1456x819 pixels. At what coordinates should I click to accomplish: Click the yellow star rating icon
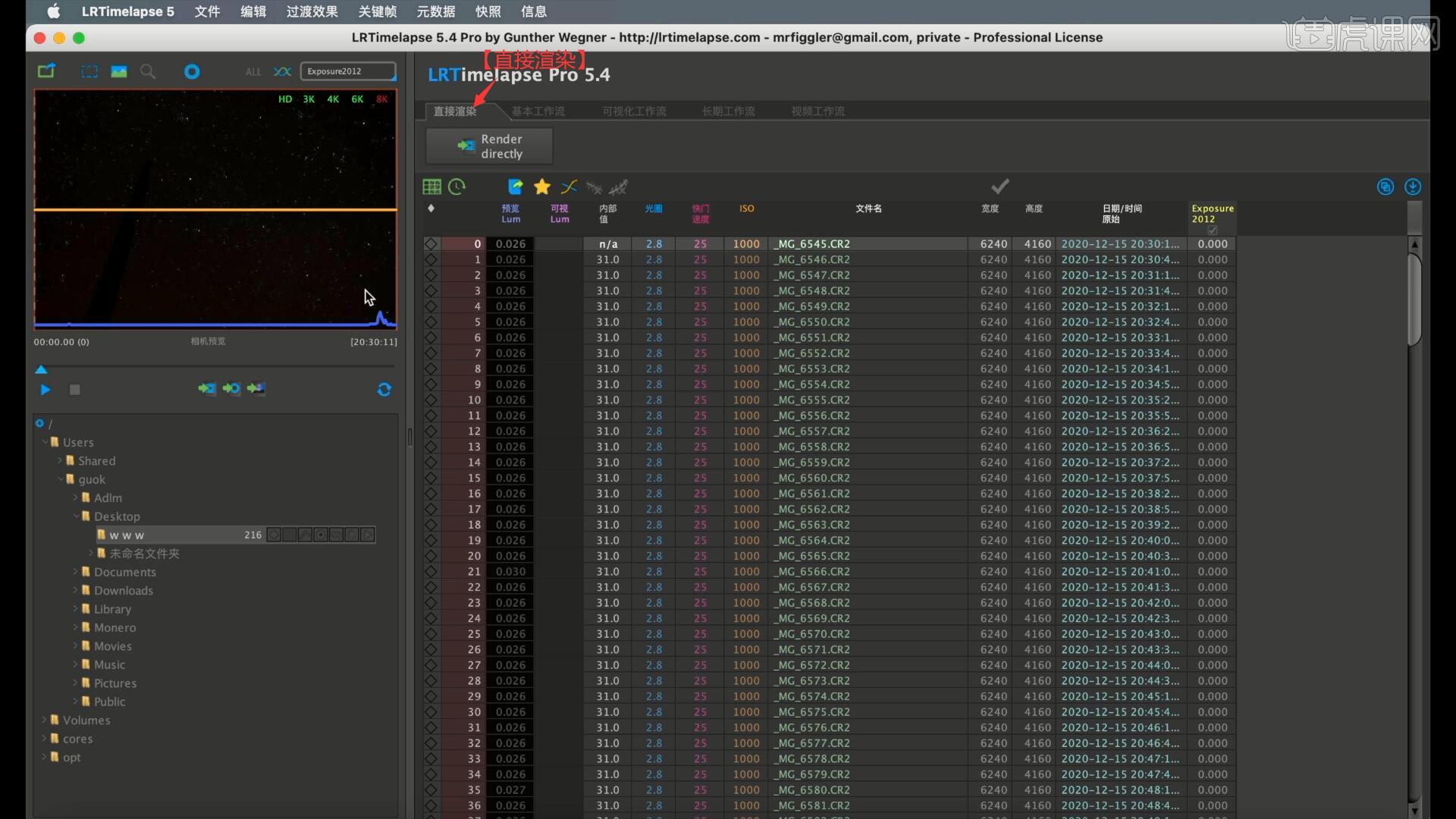point(541,187)
